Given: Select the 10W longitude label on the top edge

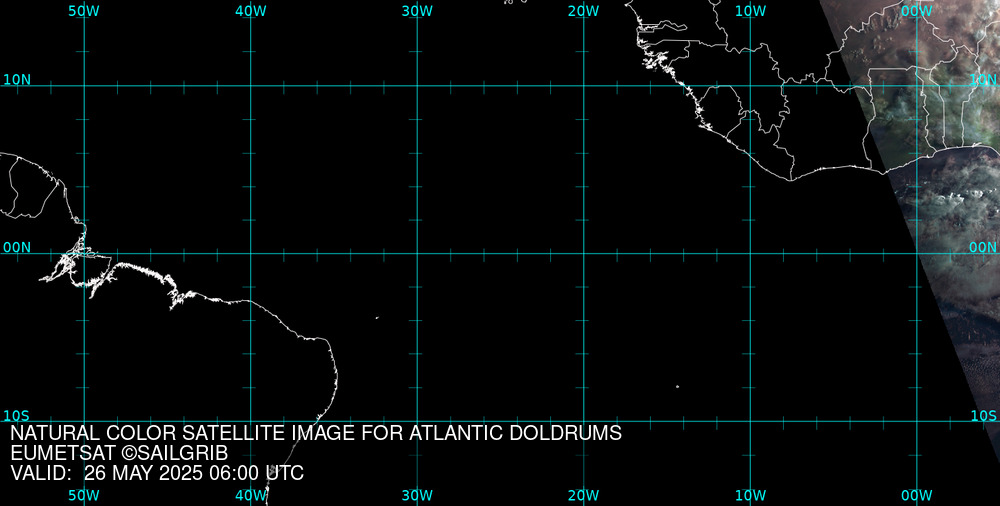Looking at the screenshot, I should coord(750,11).
